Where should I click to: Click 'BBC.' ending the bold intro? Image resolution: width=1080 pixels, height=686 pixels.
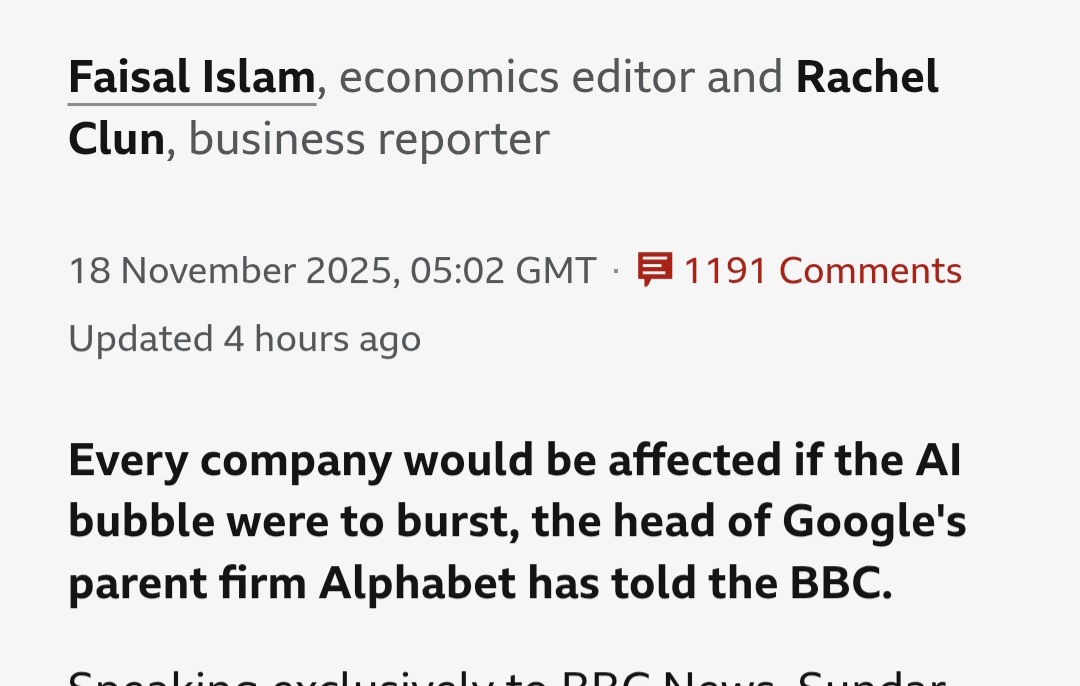coord(838,584)
